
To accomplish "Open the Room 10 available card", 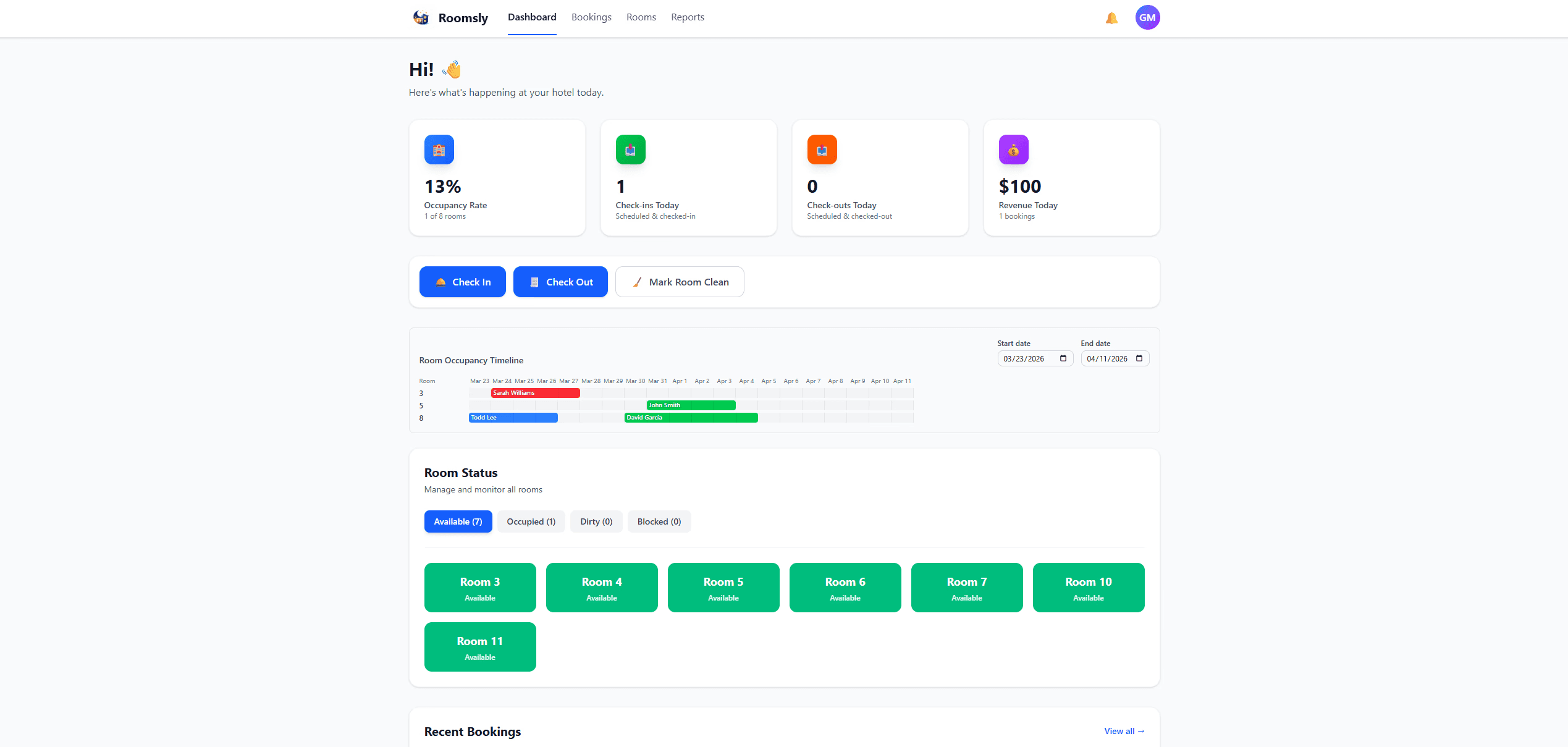I will [1088, 588].
